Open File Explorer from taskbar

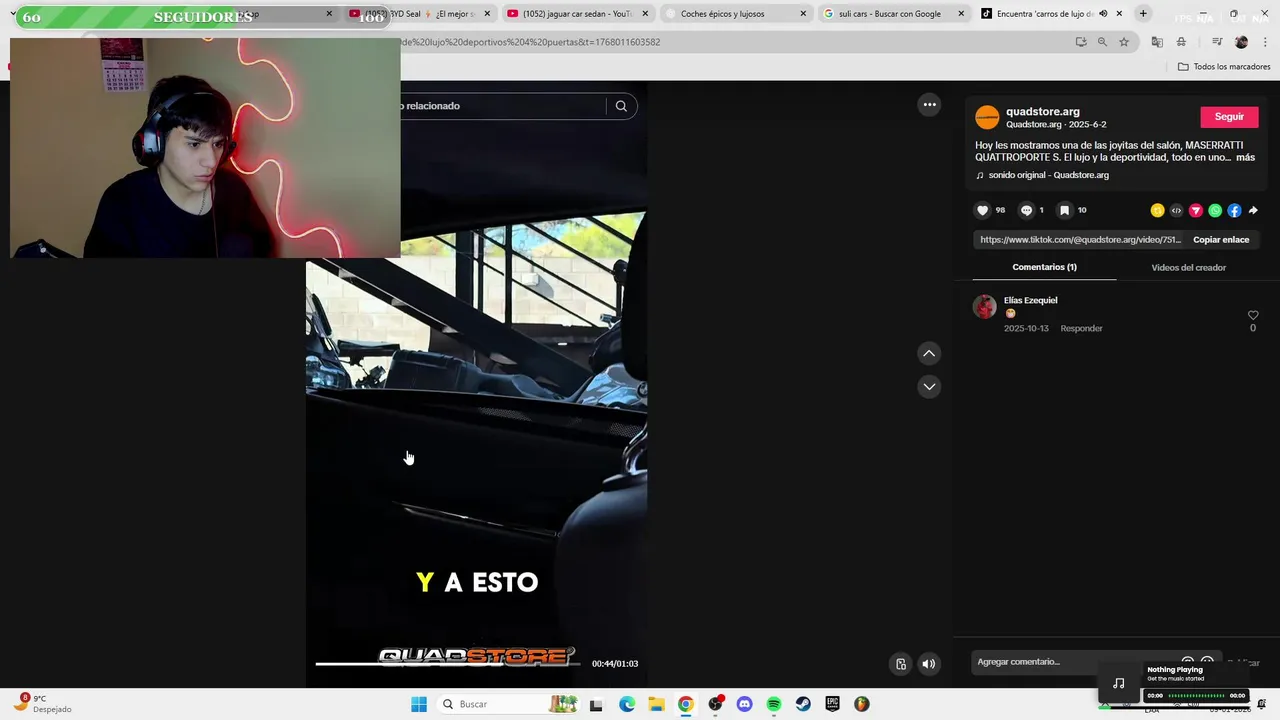(656, 704)
